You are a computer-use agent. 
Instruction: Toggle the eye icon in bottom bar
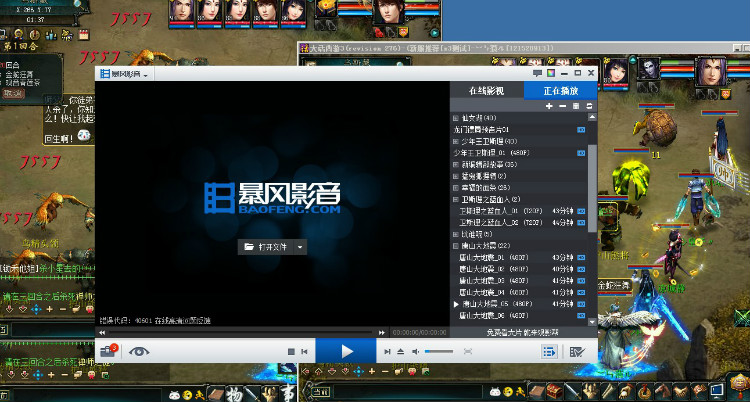139,352
